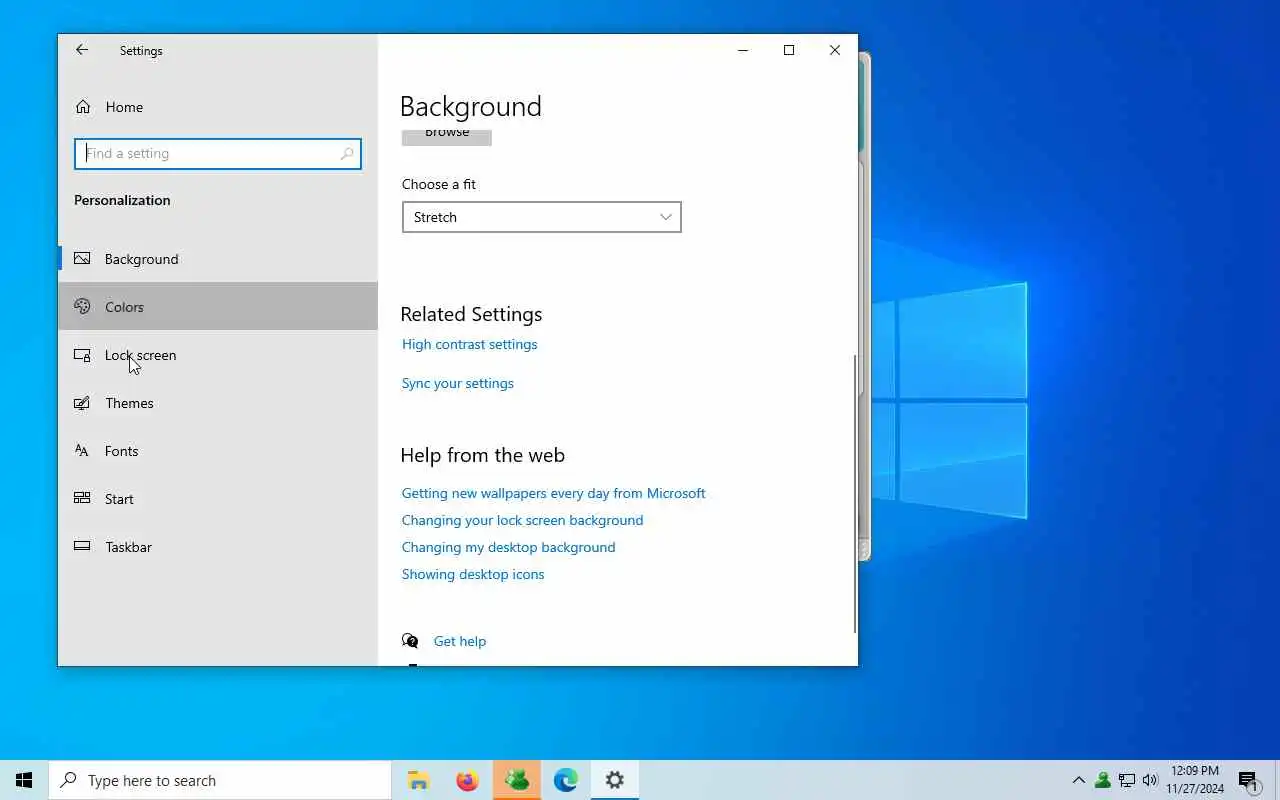Go back using the Settings back arrow
Viewport: 1280px width, 800px height.
click(82, 50)
